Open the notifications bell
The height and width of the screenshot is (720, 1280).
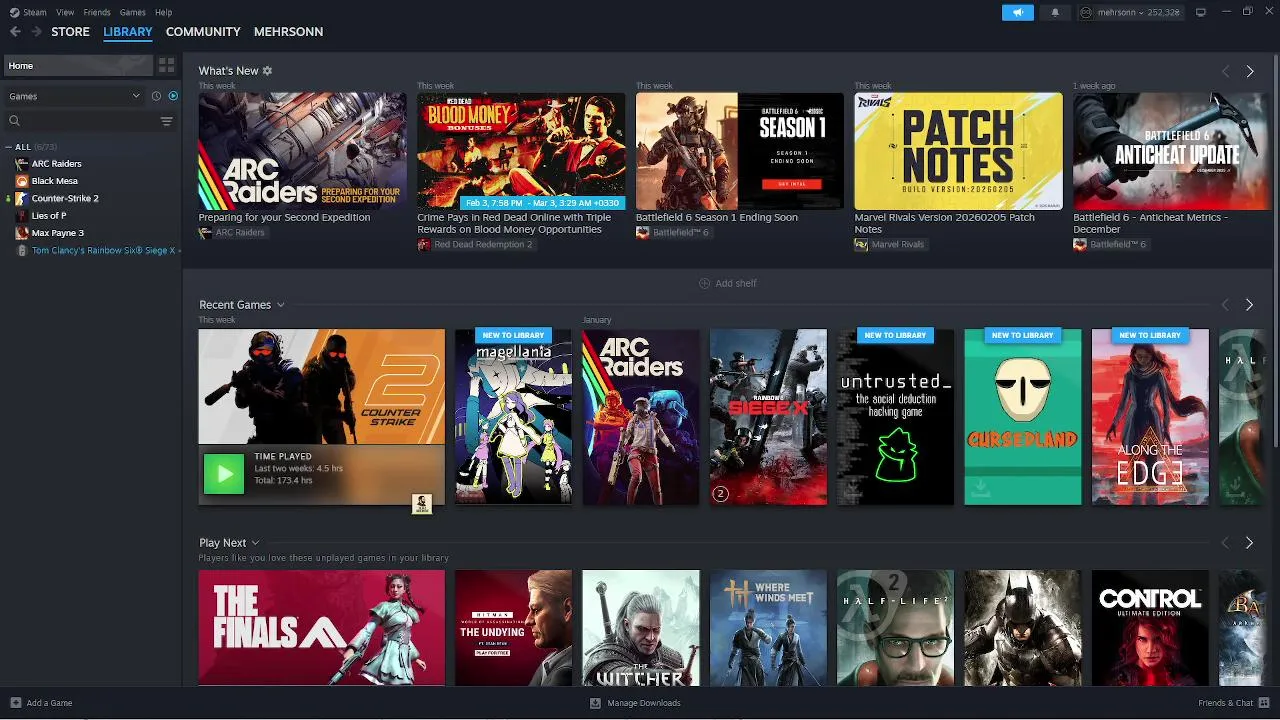tap(1055, 12)
